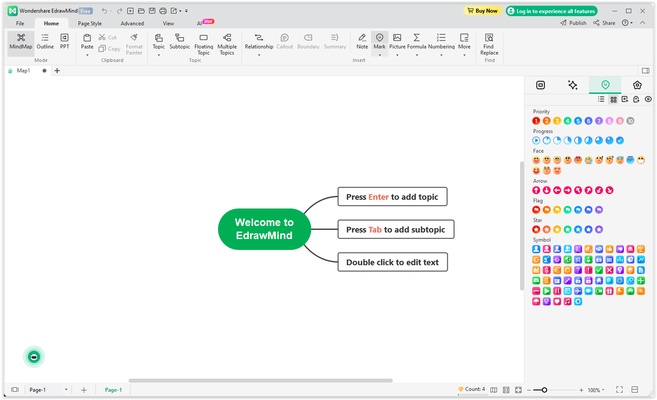657x400 pixels.
Task: Select the Welcome to EdrawMind central topic
Action: point(264,229)
